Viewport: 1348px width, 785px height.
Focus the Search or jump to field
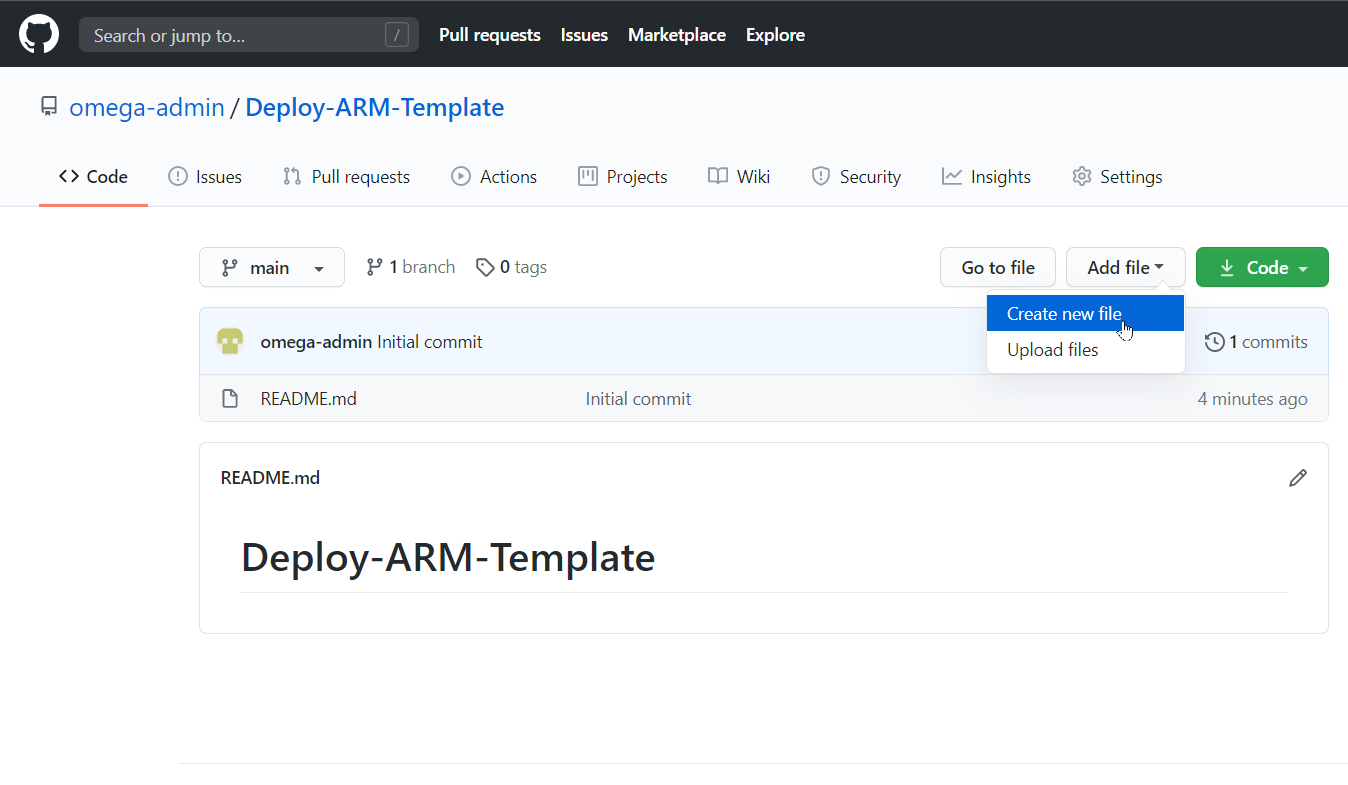coord(249,35)
